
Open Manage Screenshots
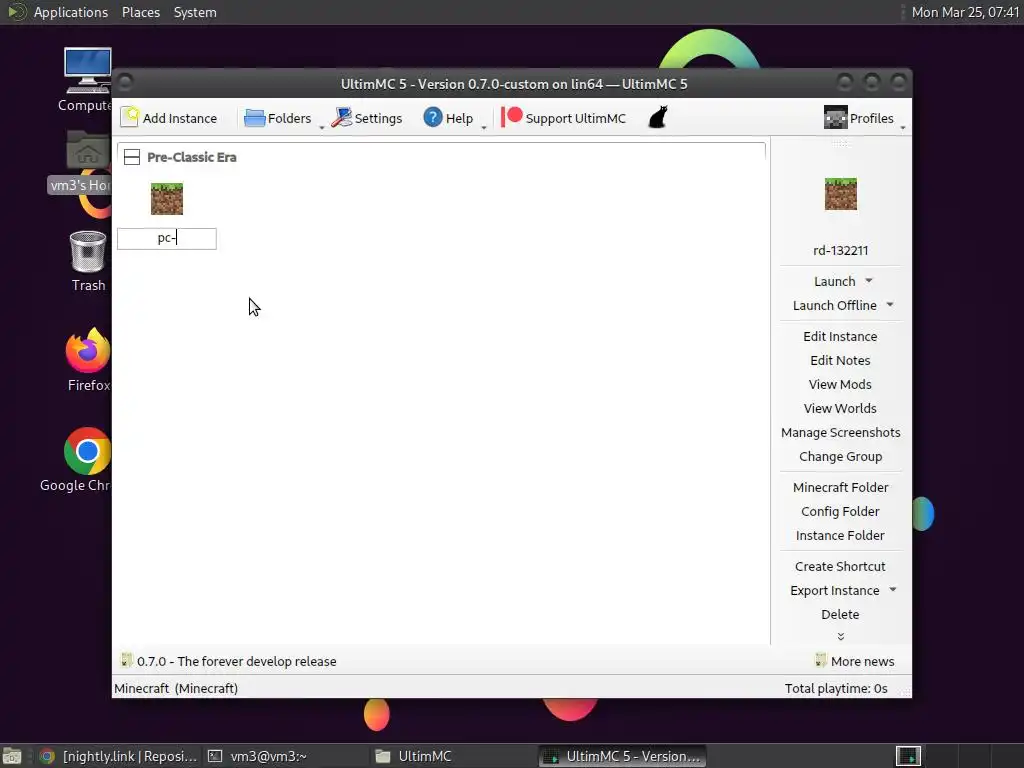[840, 433]
